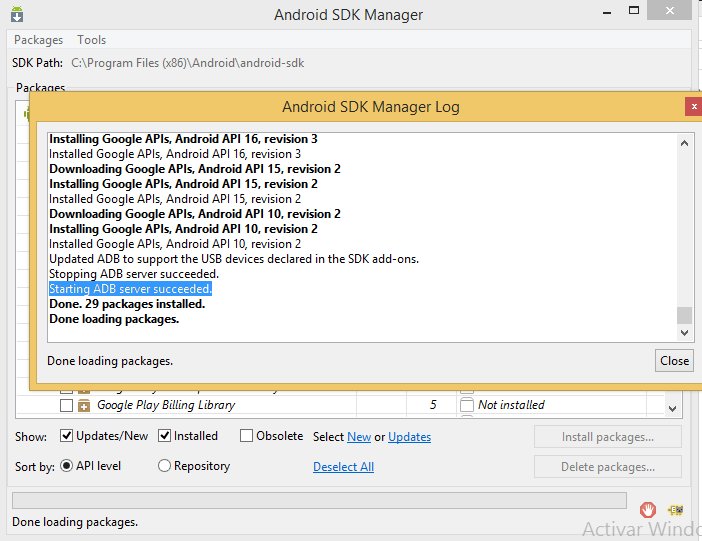Click the Google Play Billing Library package icon
The image size is (702, 541).
tap(84, 405)
